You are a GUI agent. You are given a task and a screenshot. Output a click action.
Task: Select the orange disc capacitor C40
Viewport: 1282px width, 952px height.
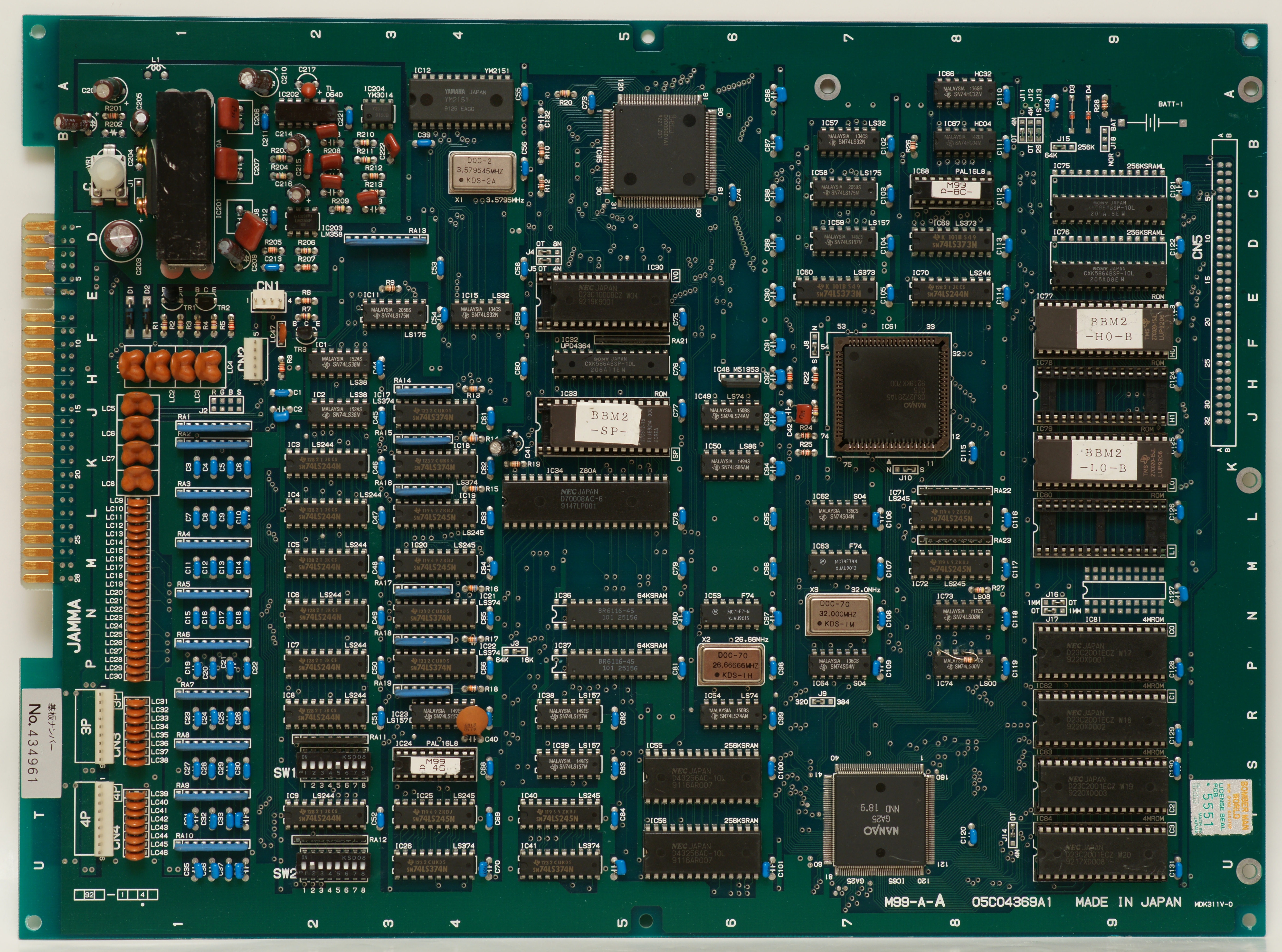point(472,721)
